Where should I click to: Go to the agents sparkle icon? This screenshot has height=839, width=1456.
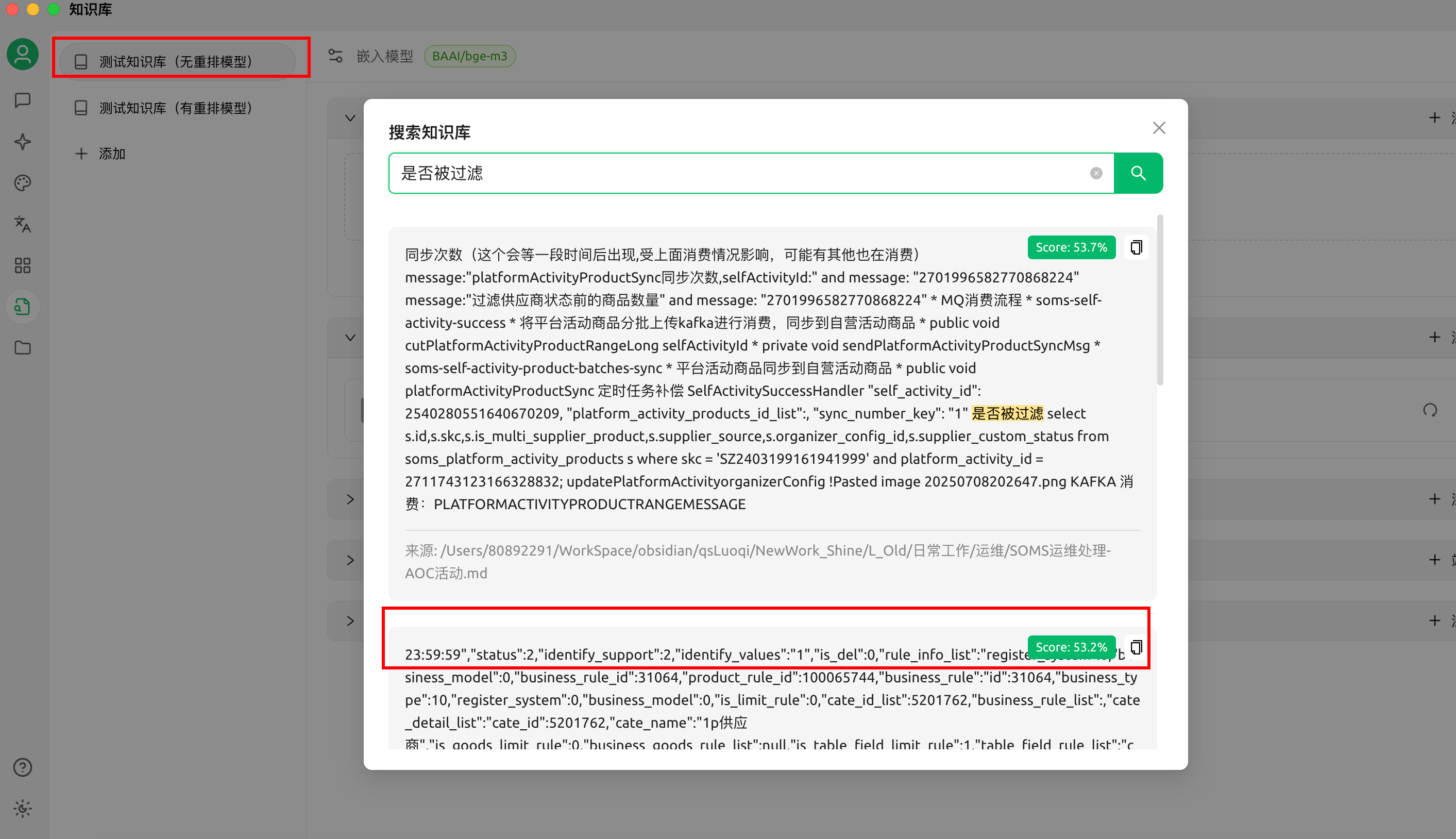pyautogui.click(x=23, y=142)
